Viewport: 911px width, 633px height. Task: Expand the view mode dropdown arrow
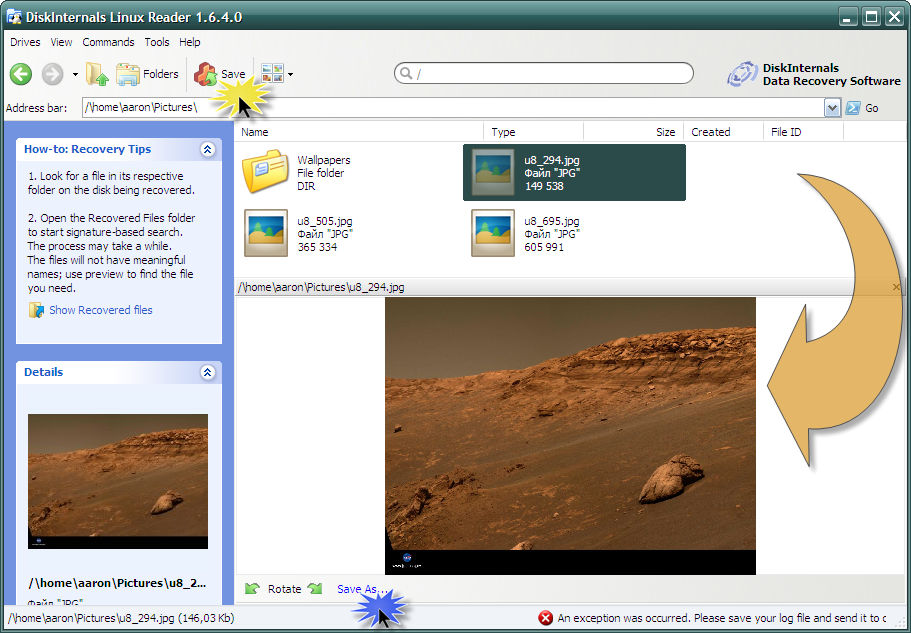click(x=290, y=74)
